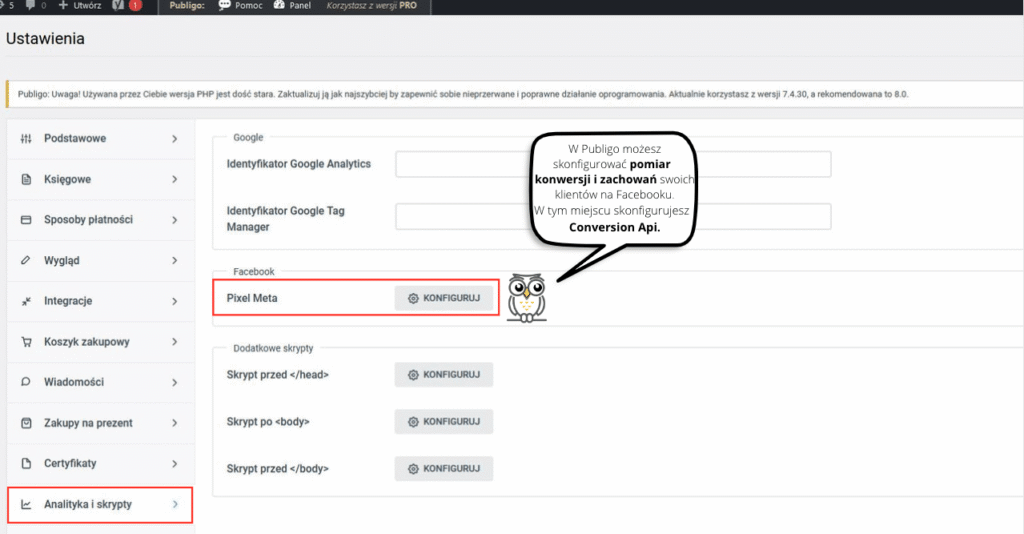Expand Księgowe using its chevron arrow

[174, 179]
